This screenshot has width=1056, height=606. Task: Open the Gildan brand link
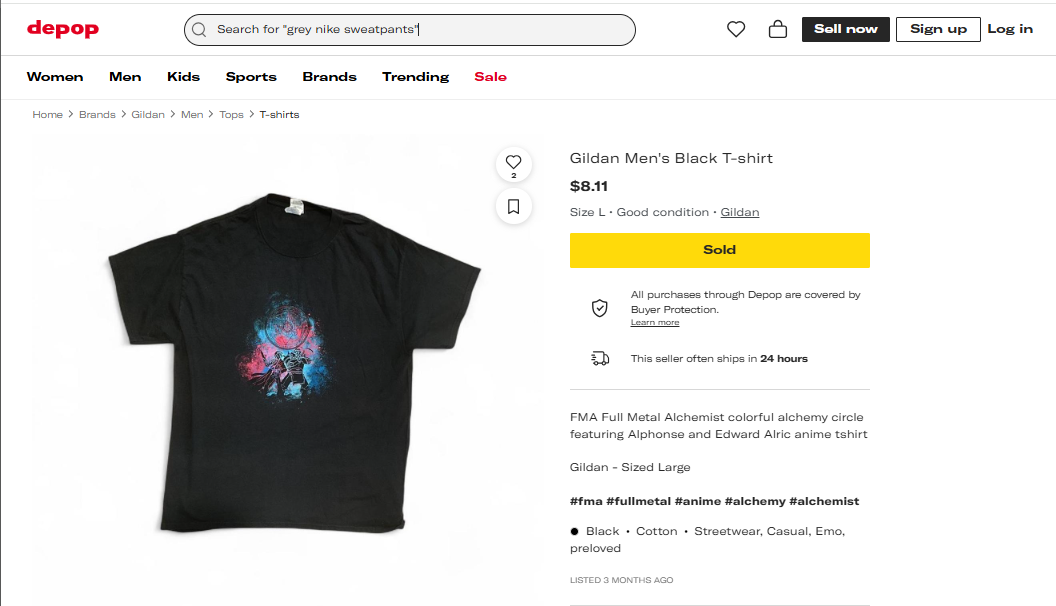740,212
